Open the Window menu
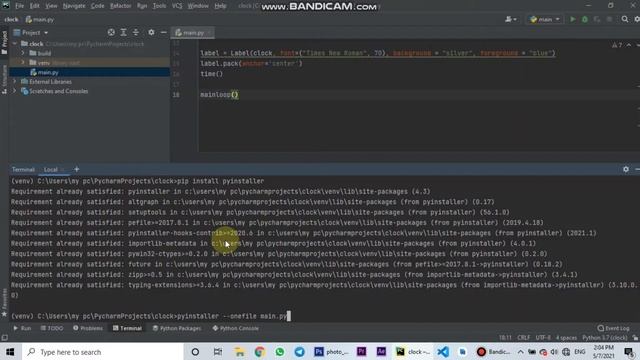Viewport: 640px width, 360px height. coord(198,6)
